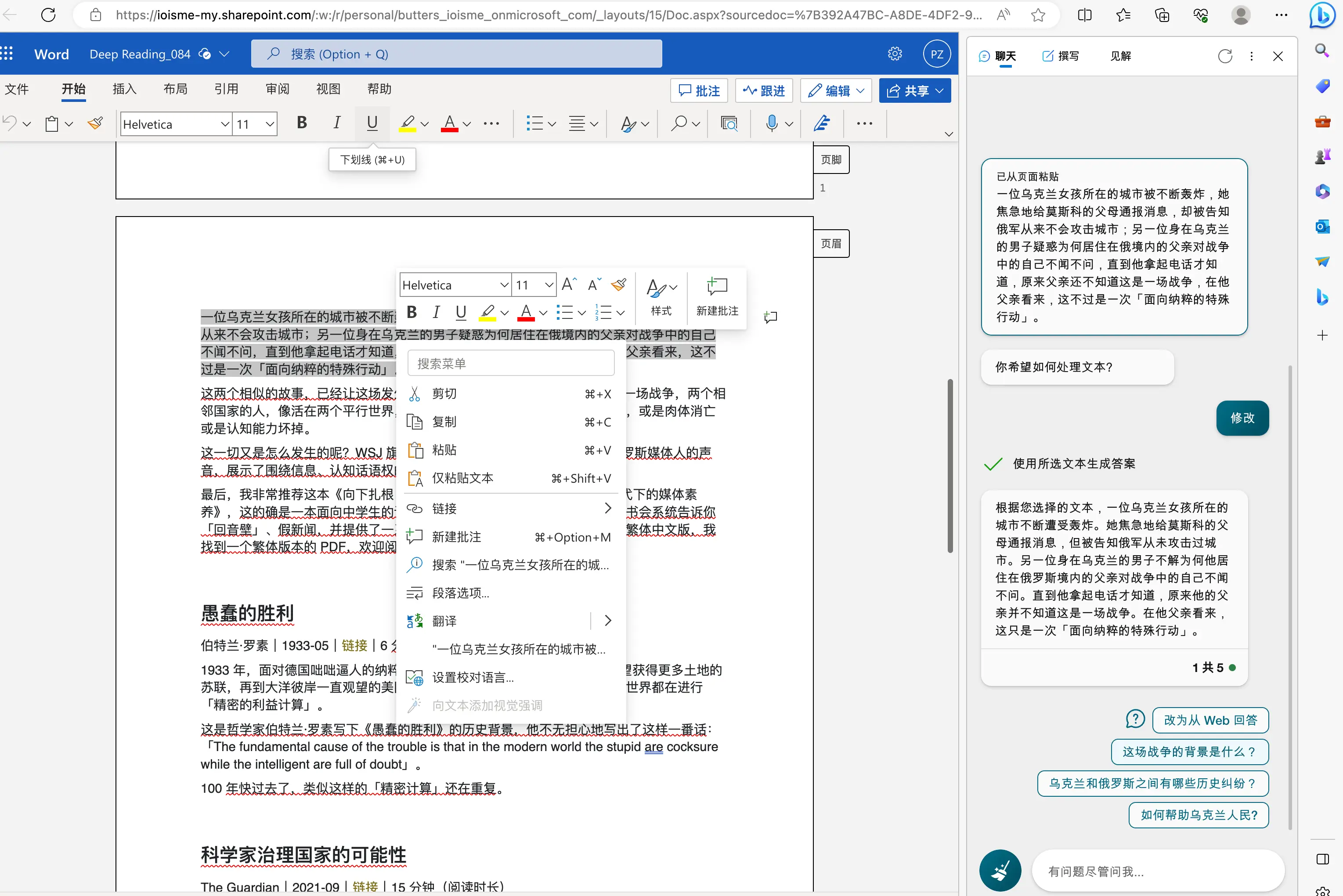
Task: Select 仅粘贴文本 in the context menu
Action: point(511,478)
